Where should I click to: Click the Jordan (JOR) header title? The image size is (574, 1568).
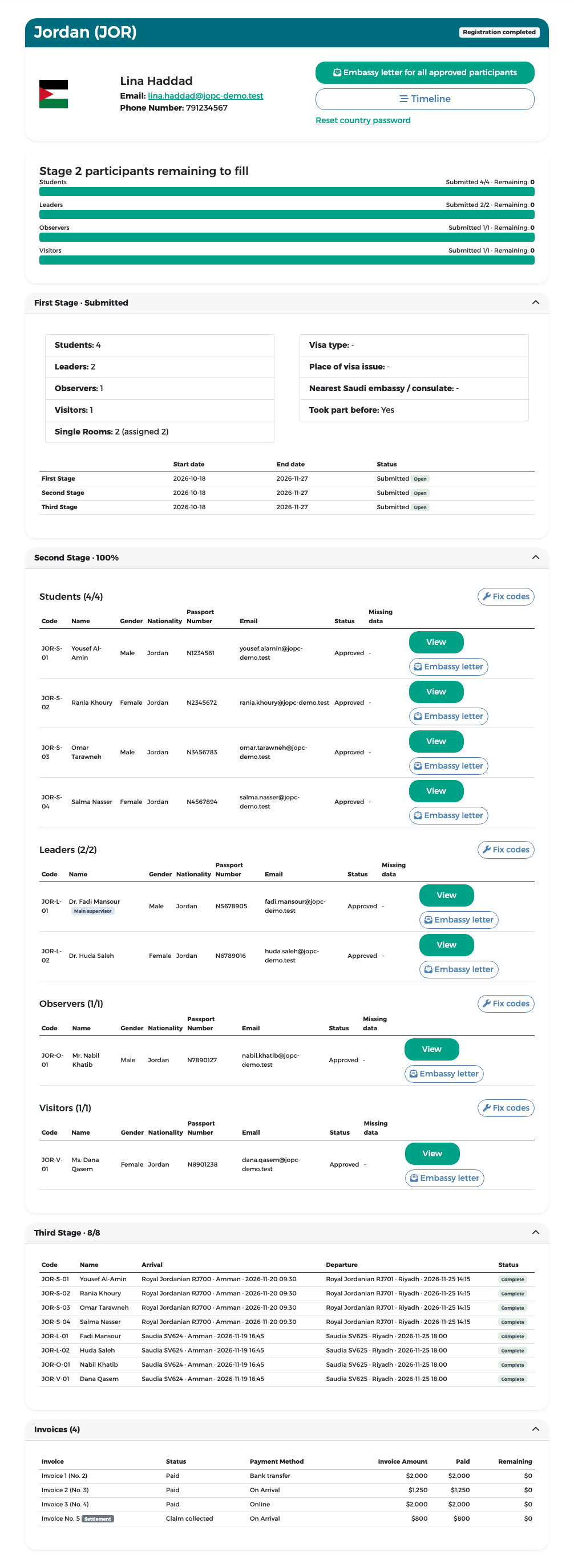point(86,33)
